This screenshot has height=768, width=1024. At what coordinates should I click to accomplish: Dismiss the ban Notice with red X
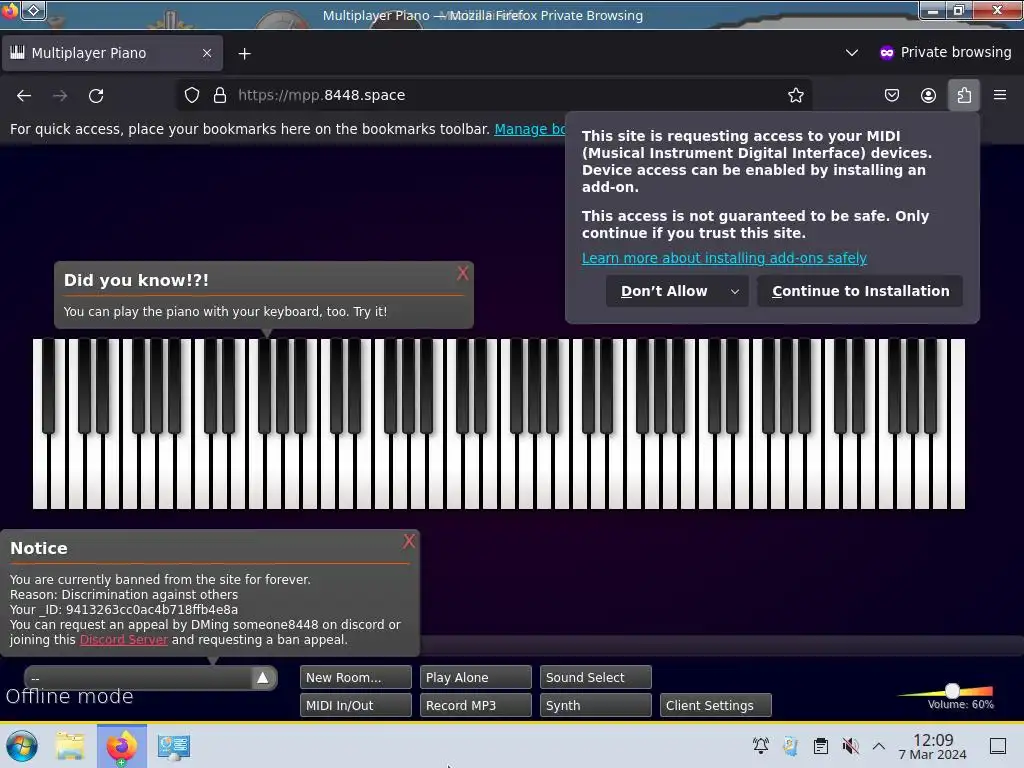click(x=409, y=541)
